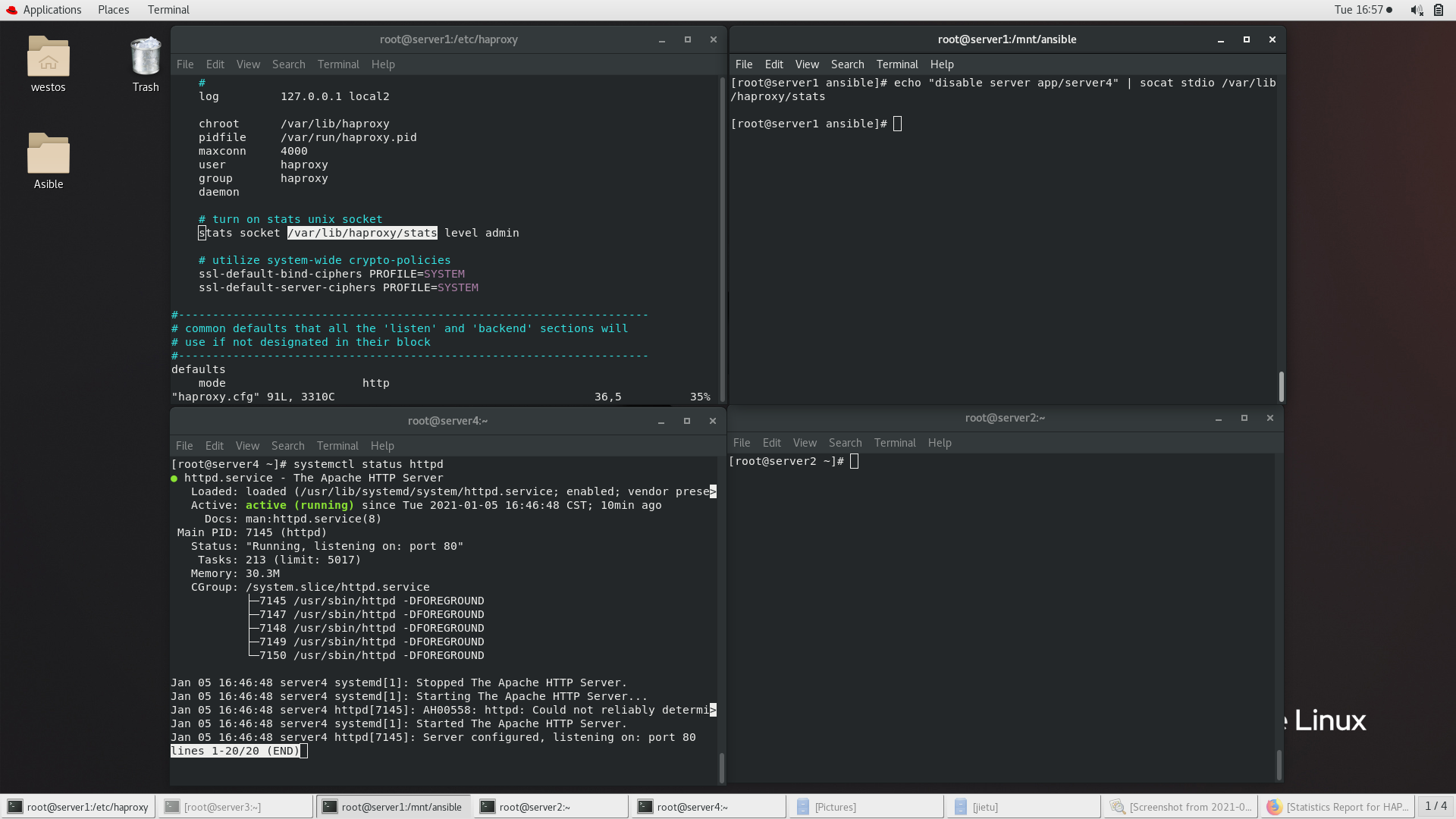The width and height of the screenshot is (1456, 819).
Task: Click workspace switcher showing 1 / 4
Action: click(1436, 806)
